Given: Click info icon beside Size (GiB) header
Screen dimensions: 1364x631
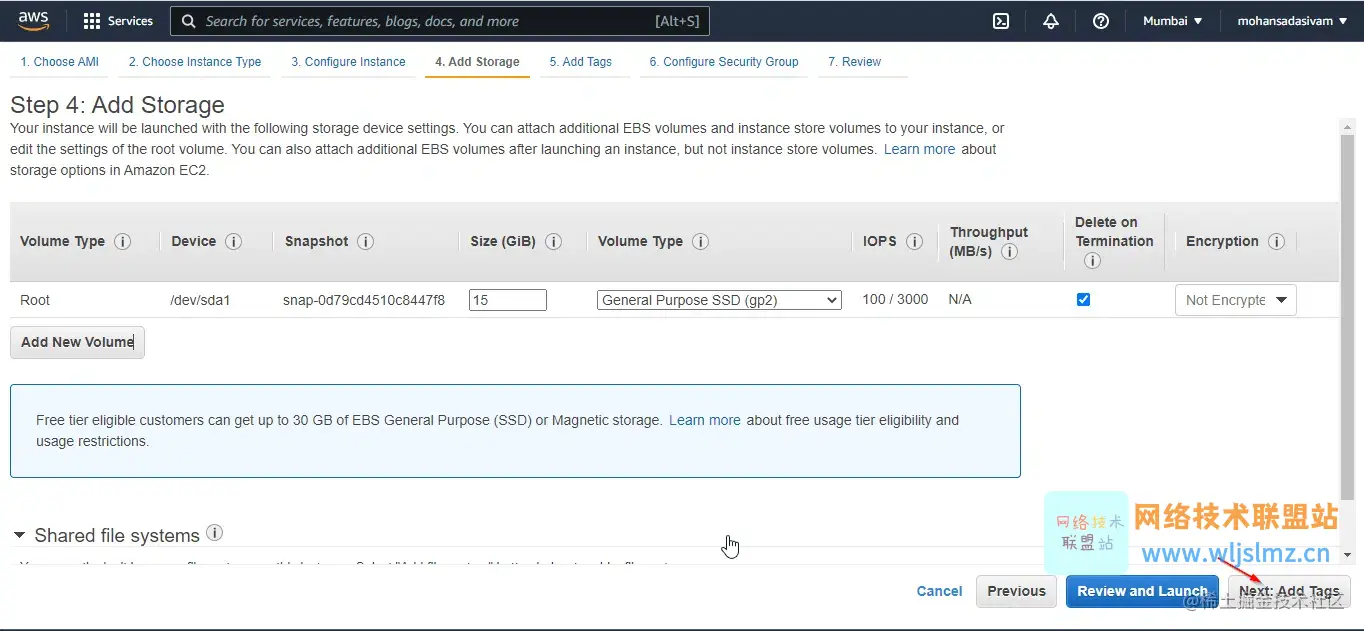Looking at the screenshot, I should coord(553,241).
